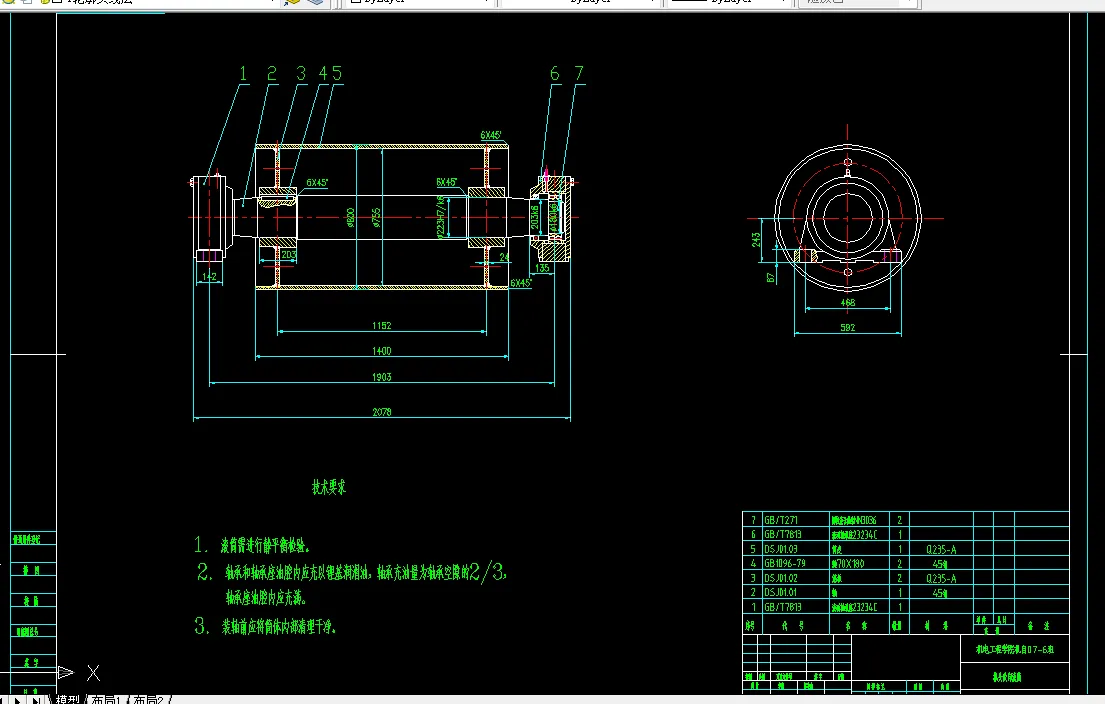
Task: Click Q235-A material cell in row 5
Action: pyautogui.click(x=941, y=550)
